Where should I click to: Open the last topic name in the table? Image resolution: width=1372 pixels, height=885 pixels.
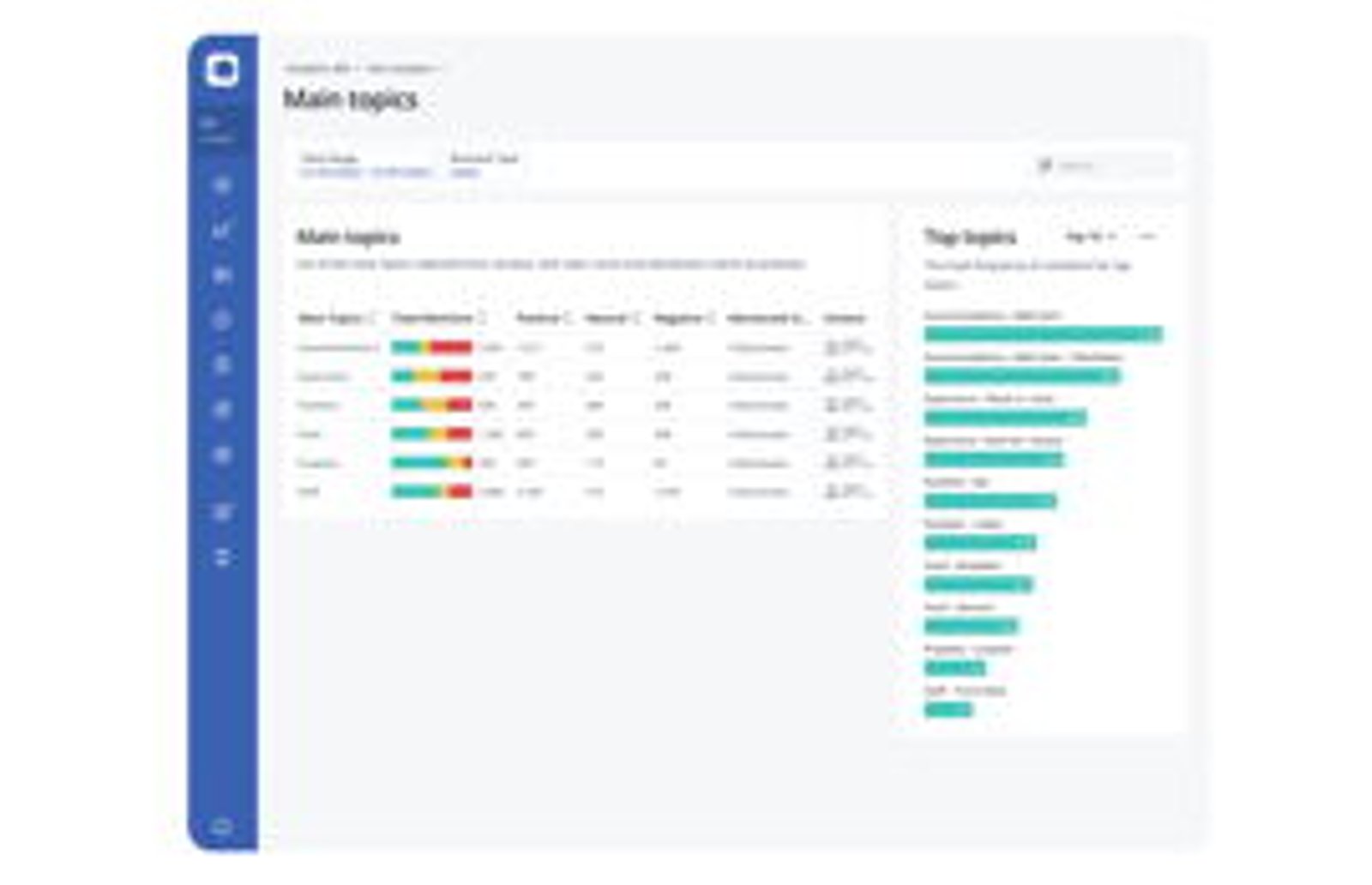(308, 491)
